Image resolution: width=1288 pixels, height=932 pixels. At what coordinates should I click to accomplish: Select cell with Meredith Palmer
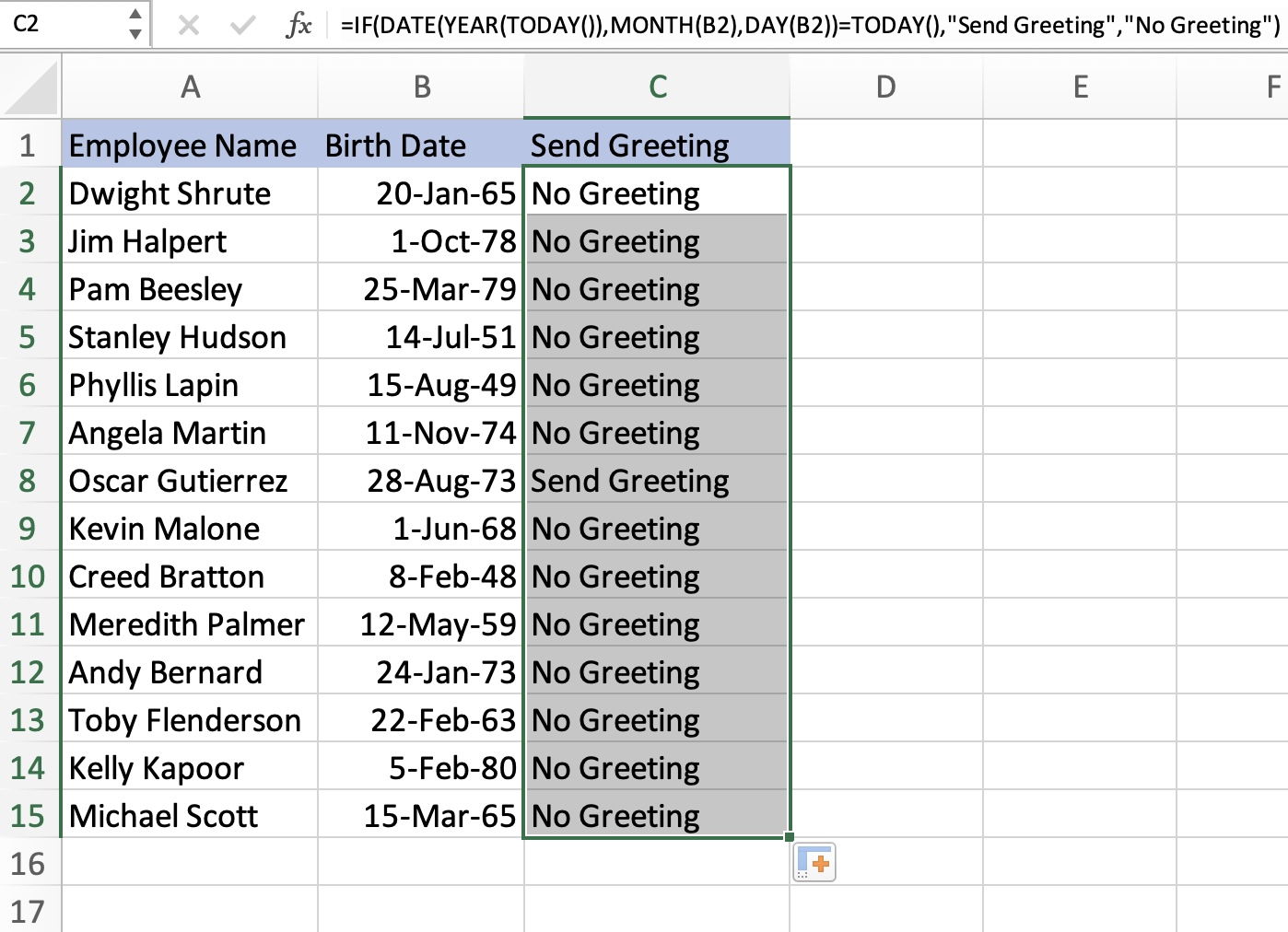[190, 623]
